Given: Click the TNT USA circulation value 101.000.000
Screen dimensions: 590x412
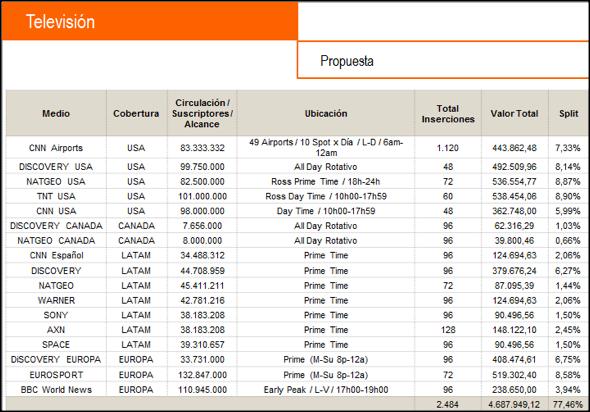Looking at the screenshot, I should (x=202, y=196).
